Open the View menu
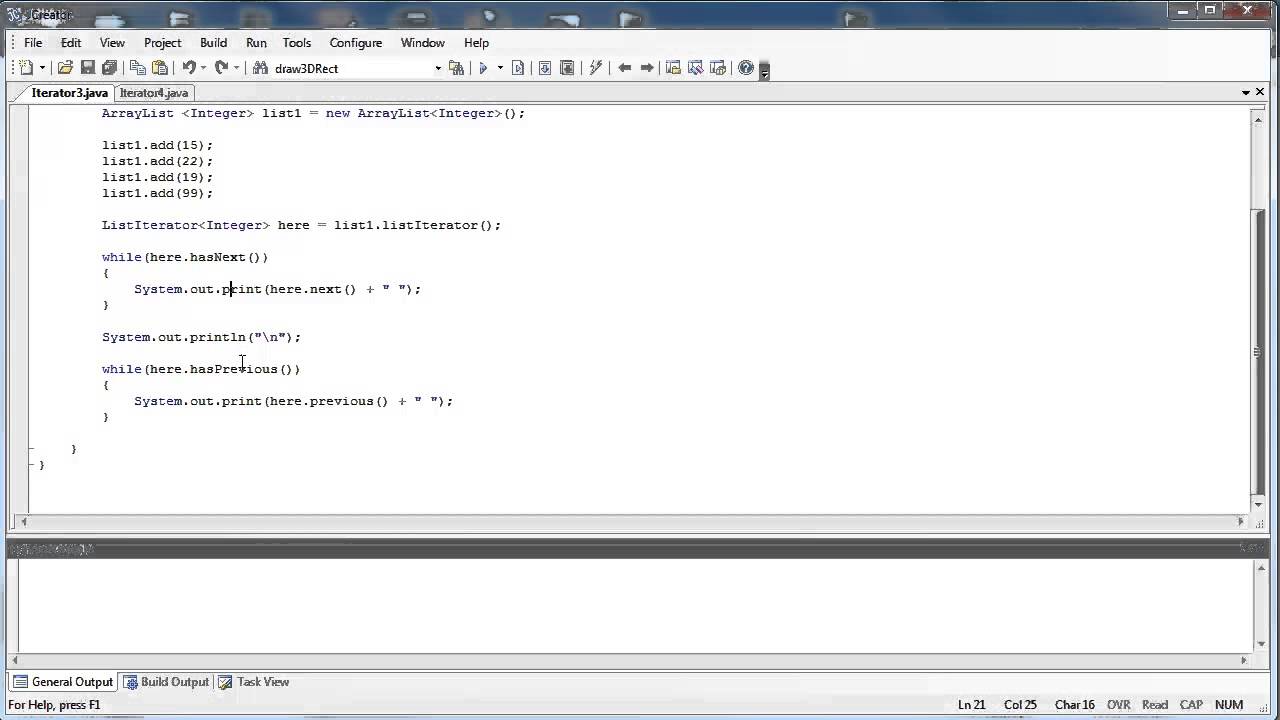Viewport: 1280px width, 720px height. pos(112,43)
